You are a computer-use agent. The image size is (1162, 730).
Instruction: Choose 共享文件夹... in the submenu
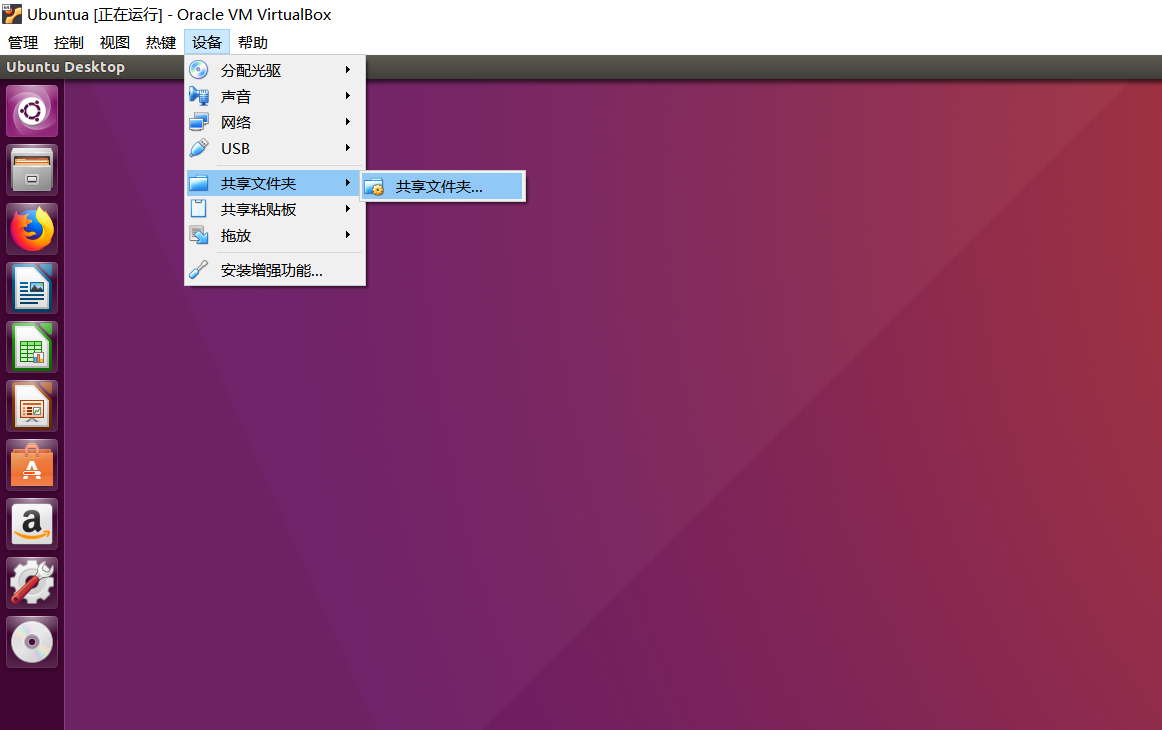pyautogui.click(x=443, y=187)
